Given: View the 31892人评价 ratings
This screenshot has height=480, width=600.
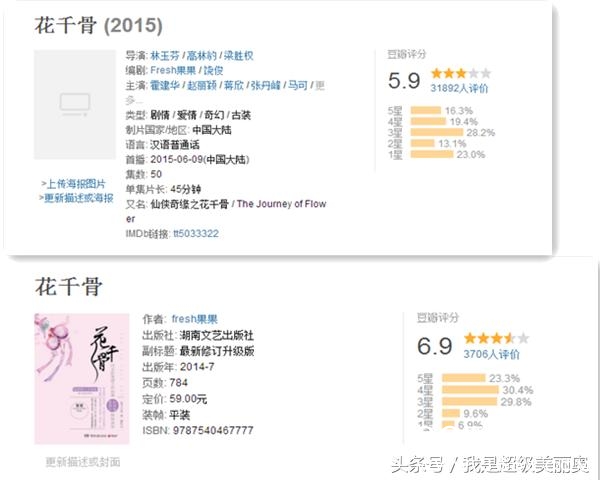Looking at the screenshot, I should tap(459, 88).
